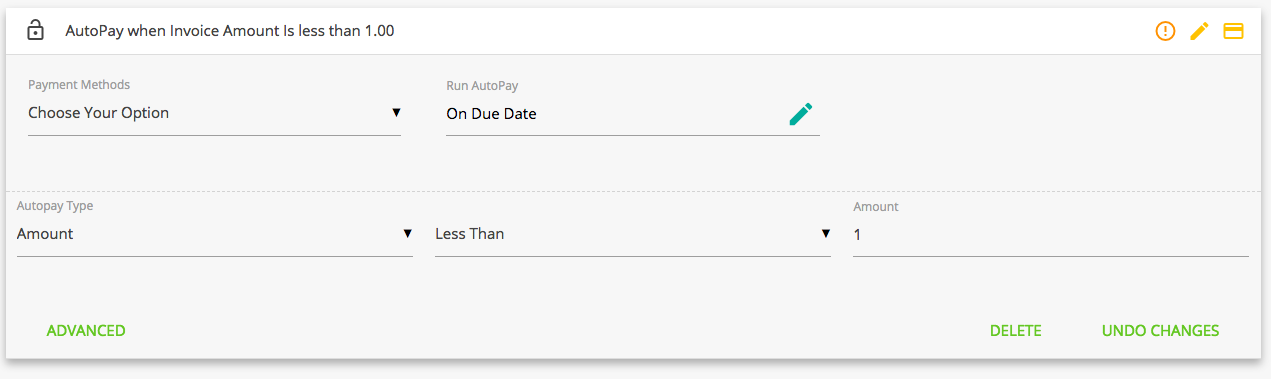Click the padlock icon beside AutoPay title

(35, 31)
